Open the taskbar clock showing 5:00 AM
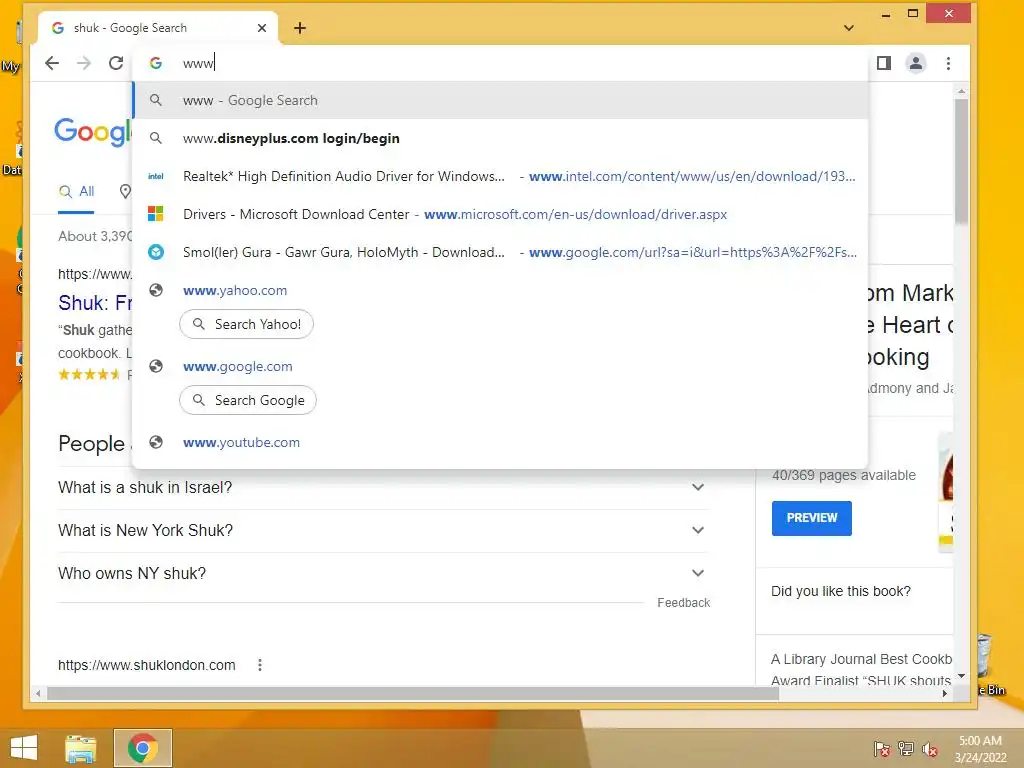 click(980, 749)
